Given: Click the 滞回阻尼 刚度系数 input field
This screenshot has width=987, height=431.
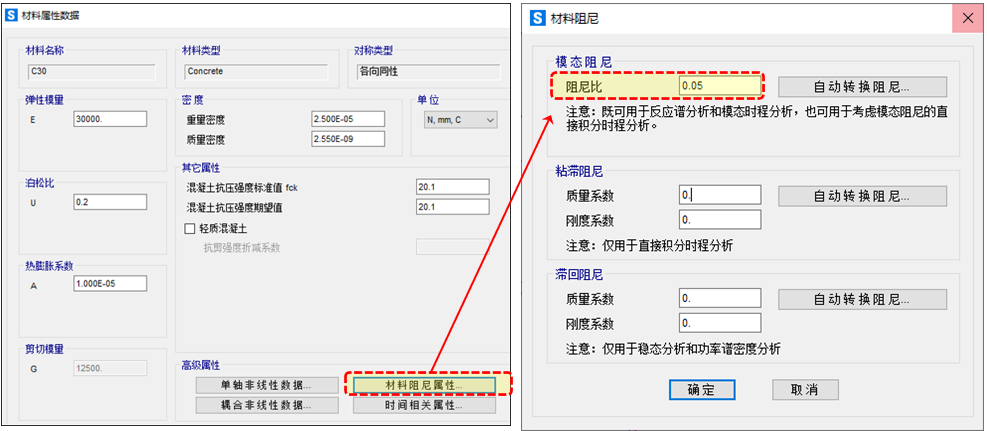Looking at the screenshot, I should click(720, 323).
